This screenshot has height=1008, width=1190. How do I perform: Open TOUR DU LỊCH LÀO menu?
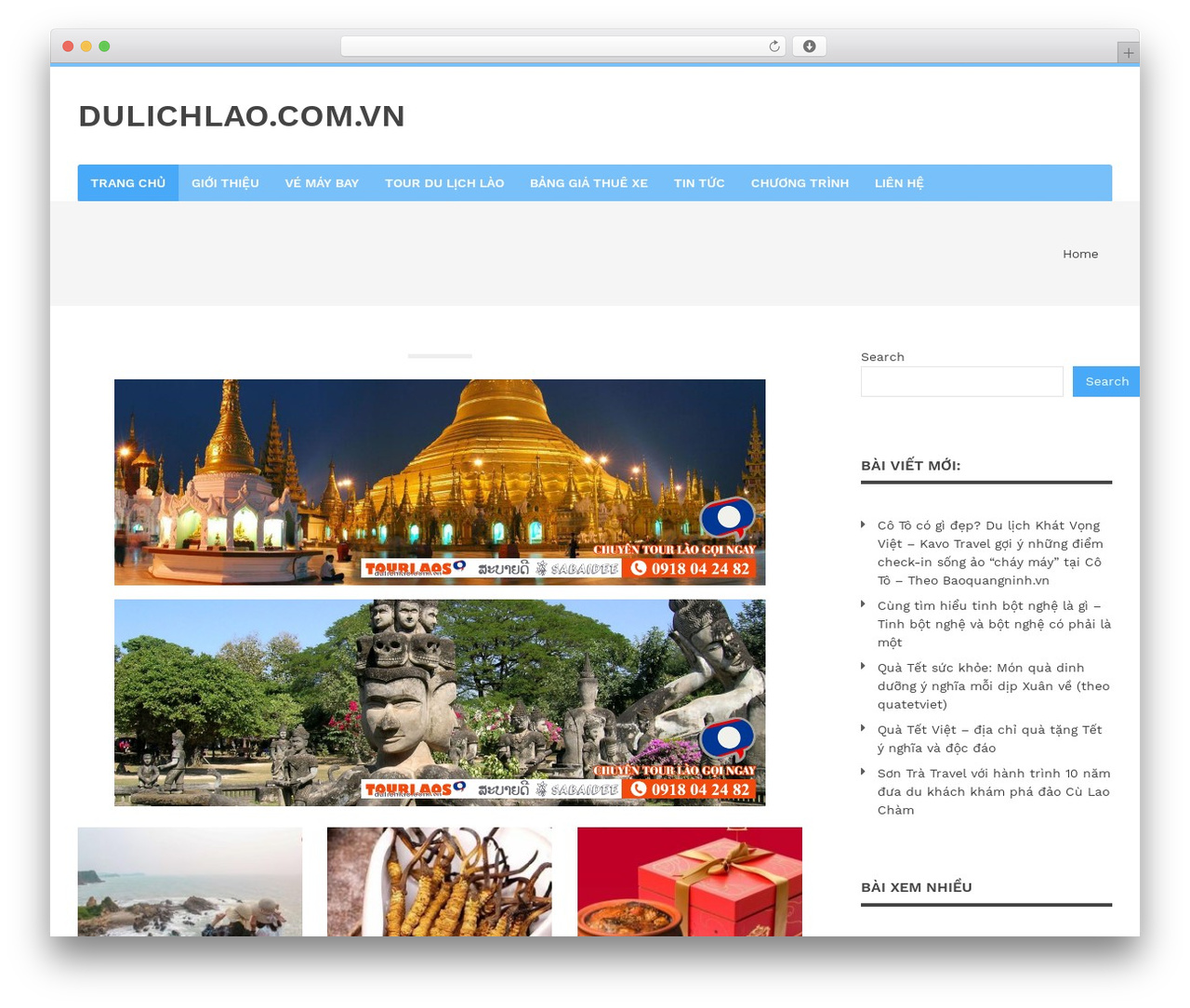point(444,183)
